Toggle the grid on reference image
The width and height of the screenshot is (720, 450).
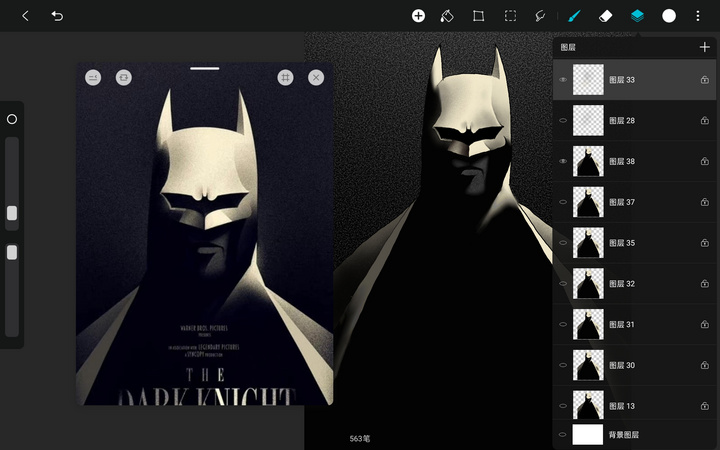click(x=285, y=78)
